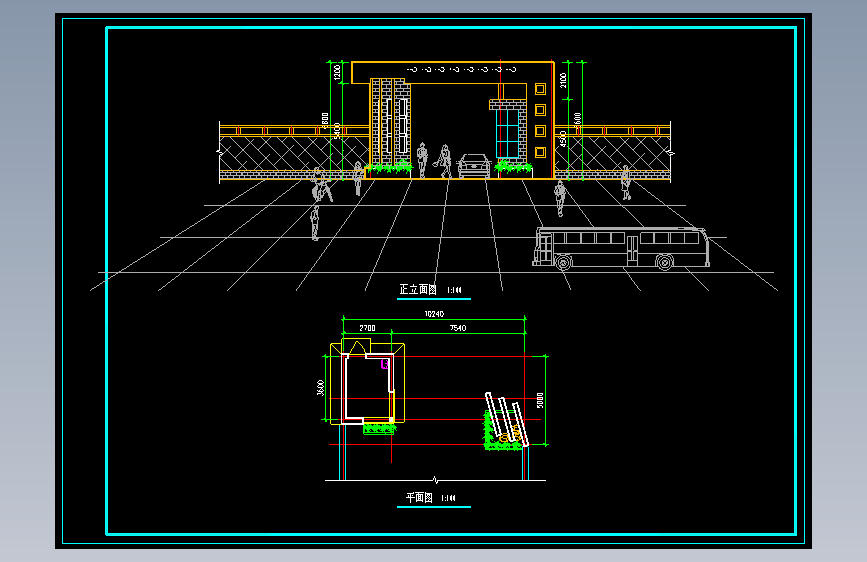Select the cyan grid window of the gatehouse
This screenshot has height=562, width=867.
tap(507, 134)
